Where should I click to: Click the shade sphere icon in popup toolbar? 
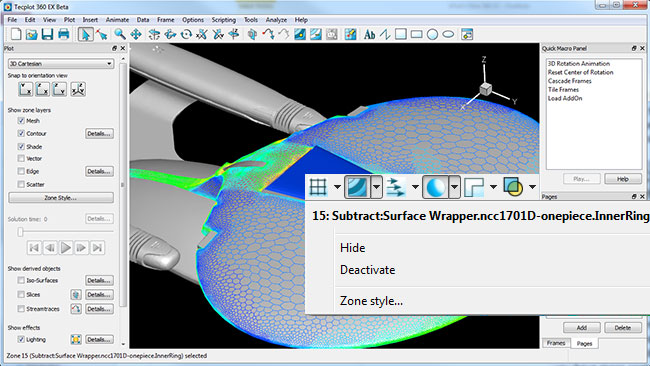(435, 187)
